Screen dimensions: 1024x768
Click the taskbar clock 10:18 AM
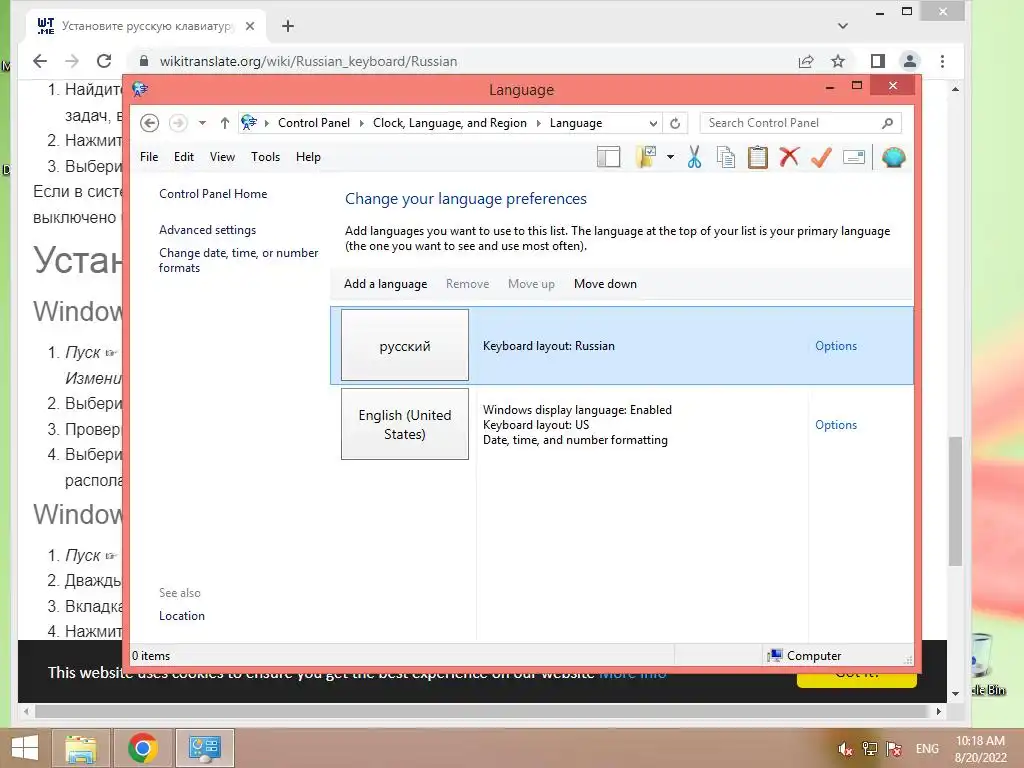click(x=980, y=741)
